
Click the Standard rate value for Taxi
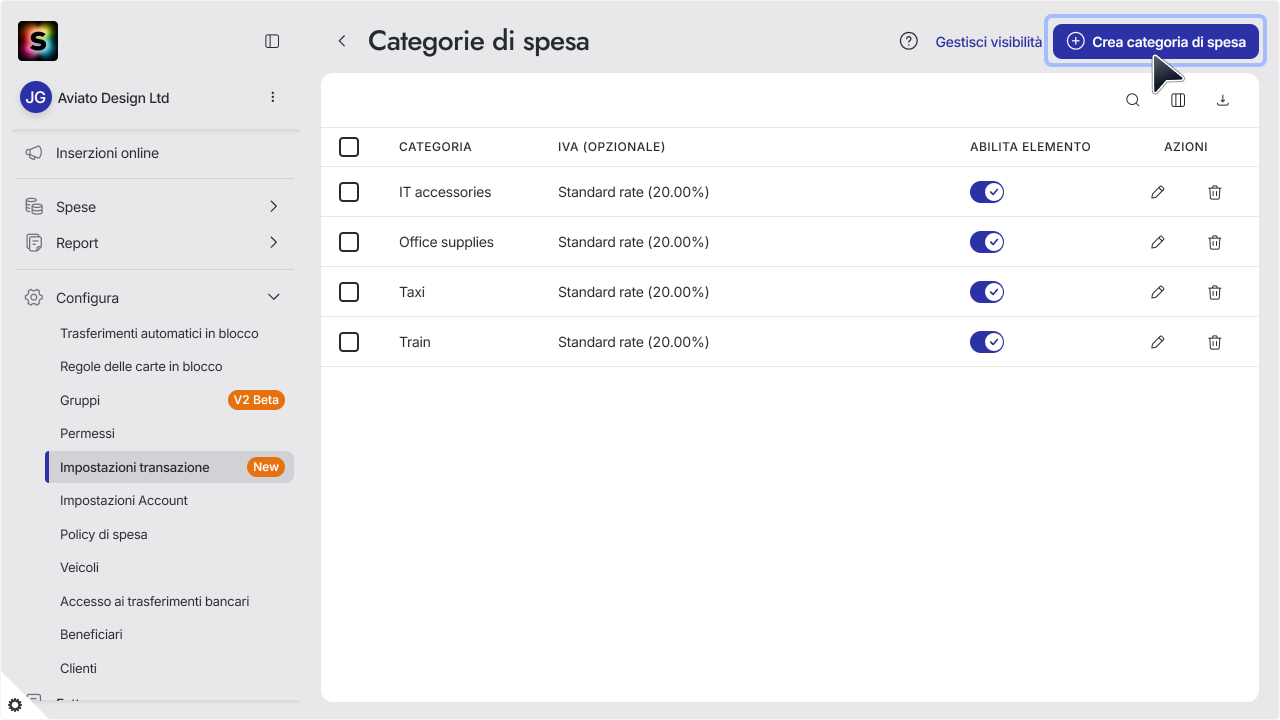633,292
